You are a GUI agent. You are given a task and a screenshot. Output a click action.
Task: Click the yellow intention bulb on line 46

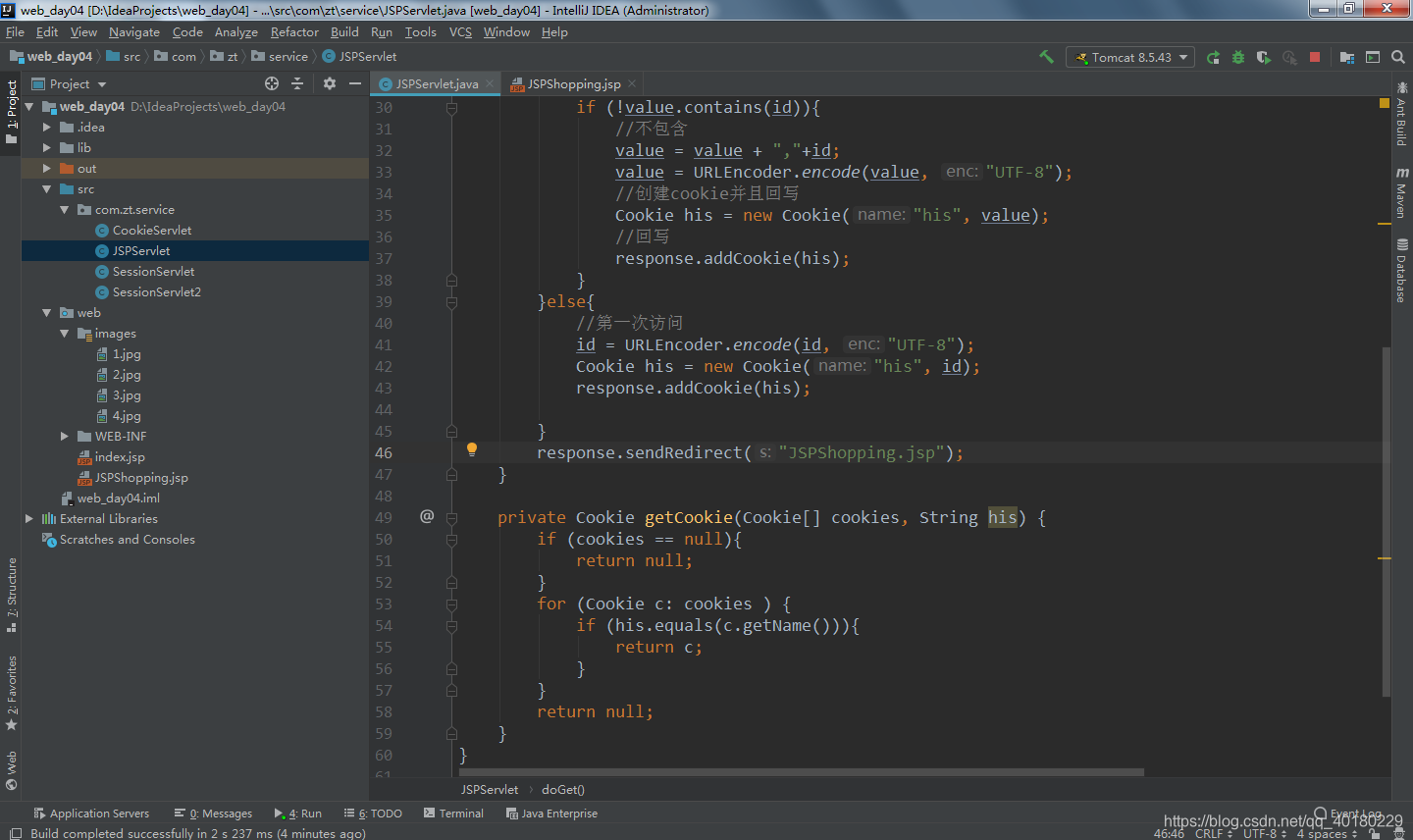click(x=472, y=449)
